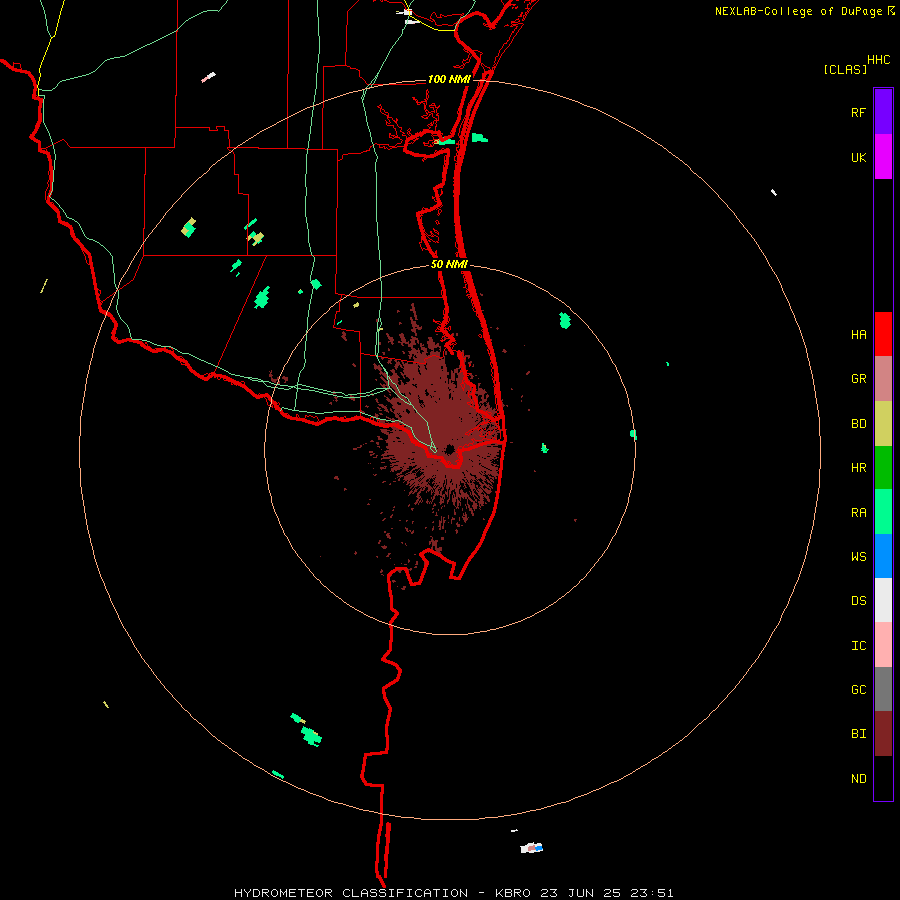Click the large green rain echo south-southwest of radar
900x900 pixels.
pos(312,736)
